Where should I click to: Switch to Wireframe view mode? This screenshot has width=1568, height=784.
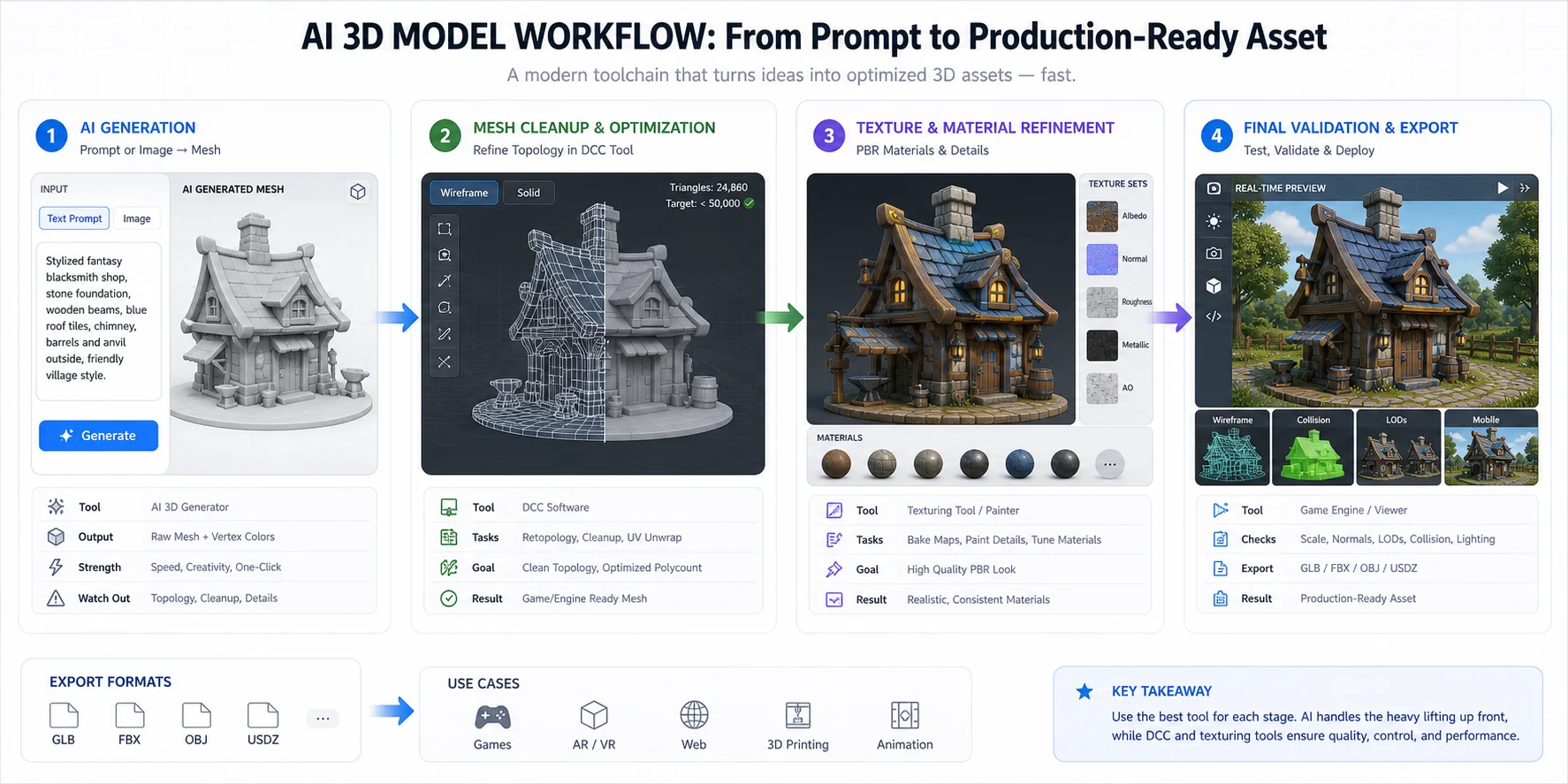point(464,193)
